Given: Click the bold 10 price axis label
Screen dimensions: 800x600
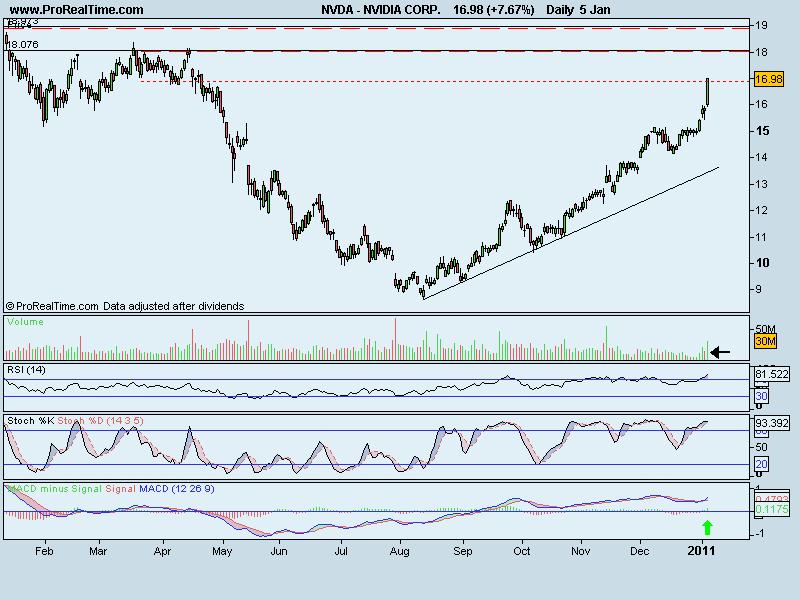Looking at the screenshot, I should pyautogui.click(x=762, y=263).
